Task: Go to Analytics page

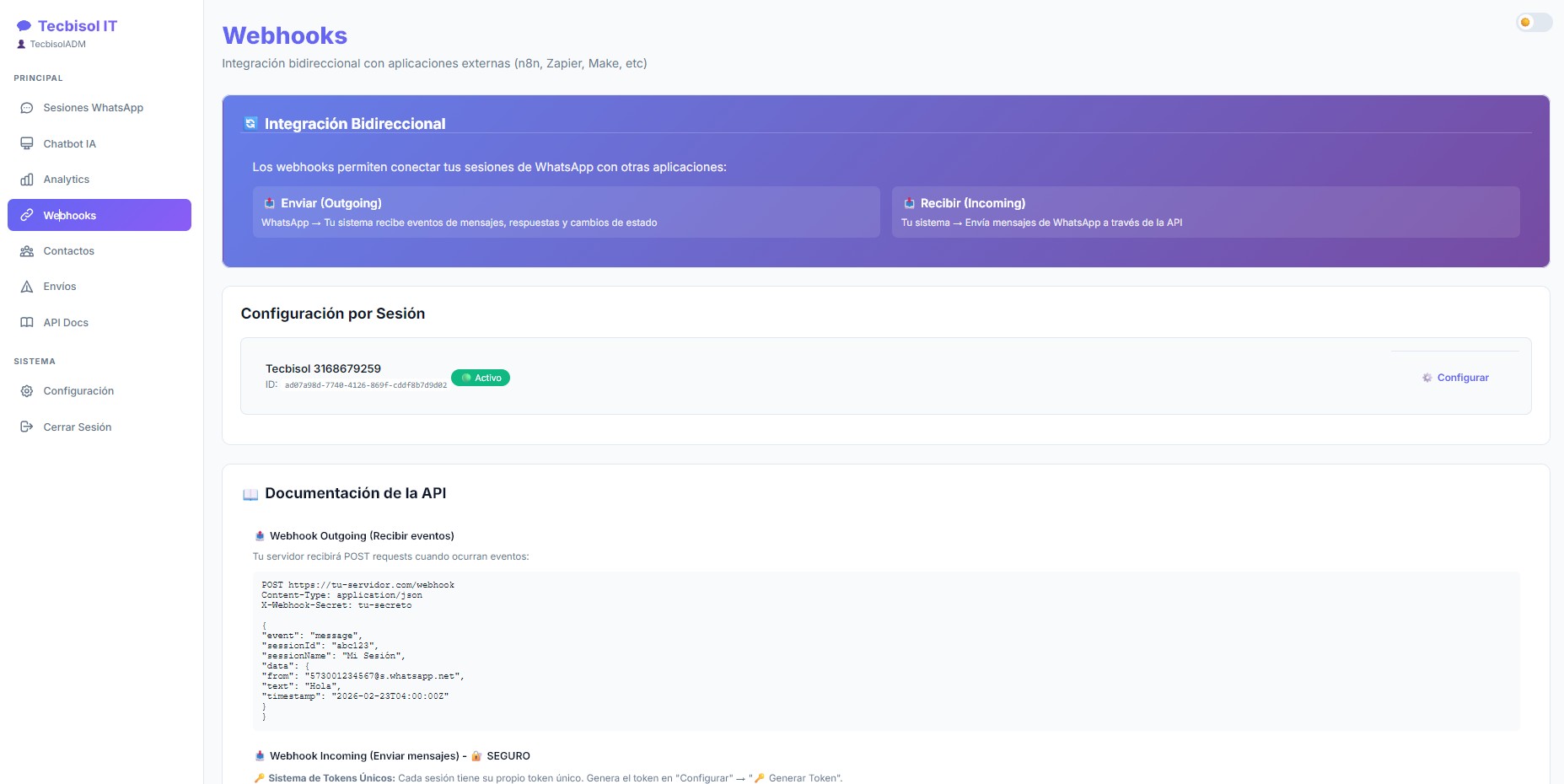Action: 99,180
